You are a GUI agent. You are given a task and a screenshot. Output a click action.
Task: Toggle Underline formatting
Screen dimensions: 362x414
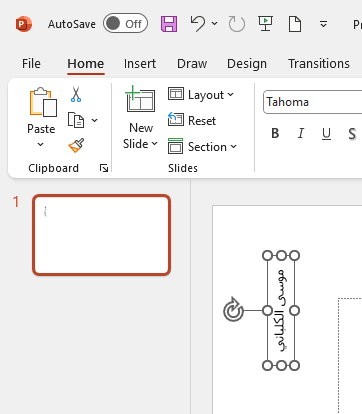(326, 134)
